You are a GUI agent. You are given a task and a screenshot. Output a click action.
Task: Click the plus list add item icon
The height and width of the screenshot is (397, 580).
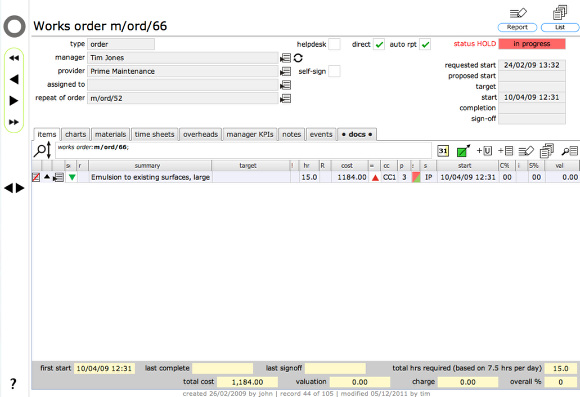tap(505, 151)
